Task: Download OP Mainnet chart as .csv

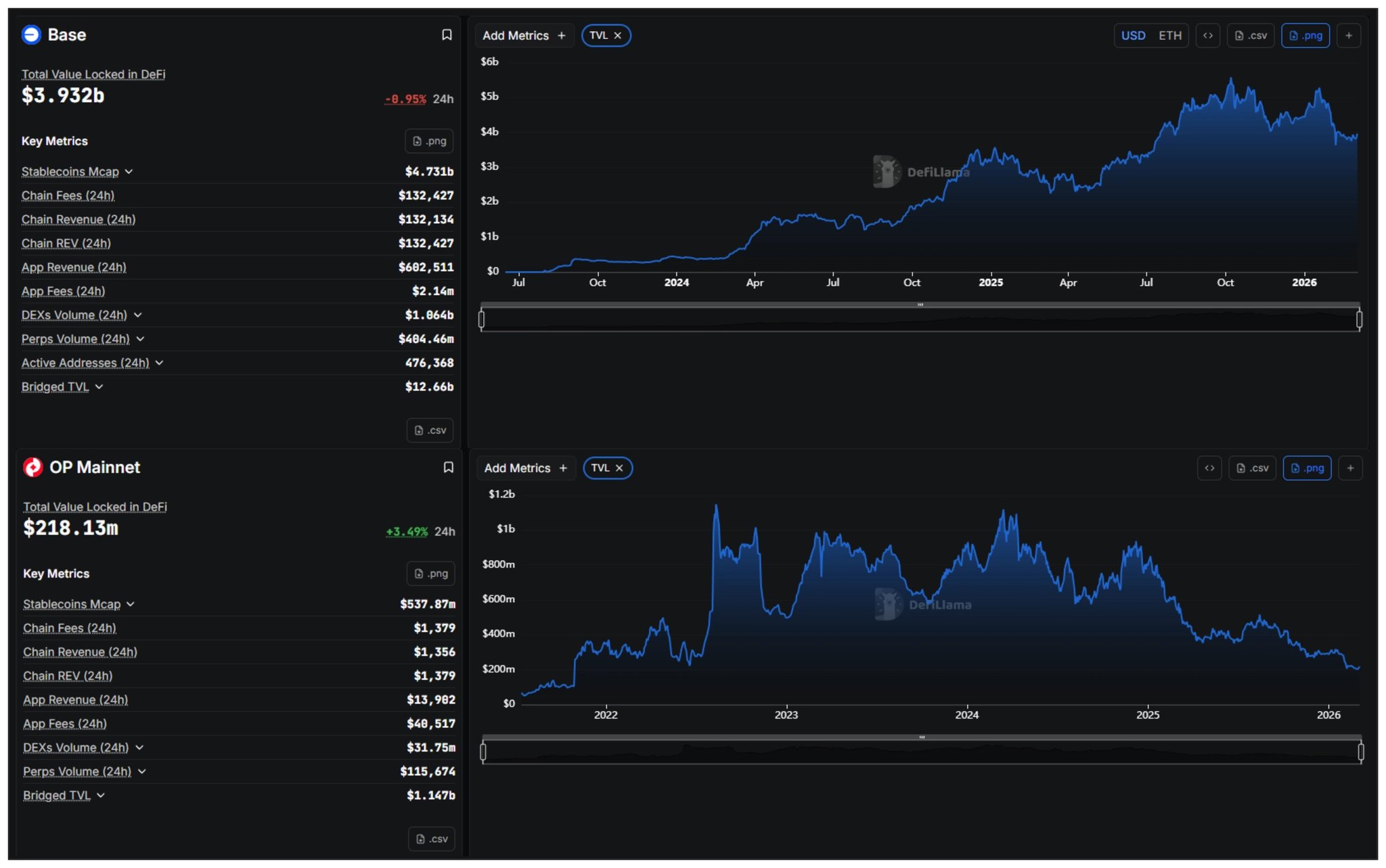Action: [1252, 468]
